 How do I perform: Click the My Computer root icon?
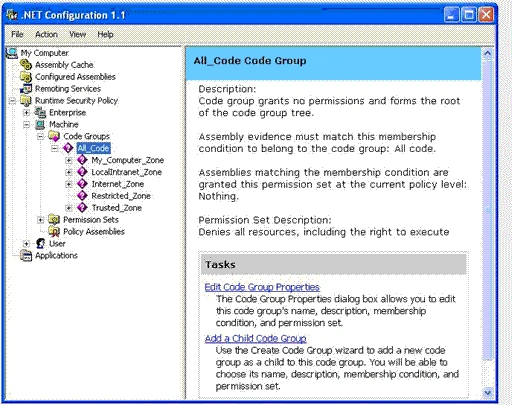pyautogui.click(x=12, y=53)
